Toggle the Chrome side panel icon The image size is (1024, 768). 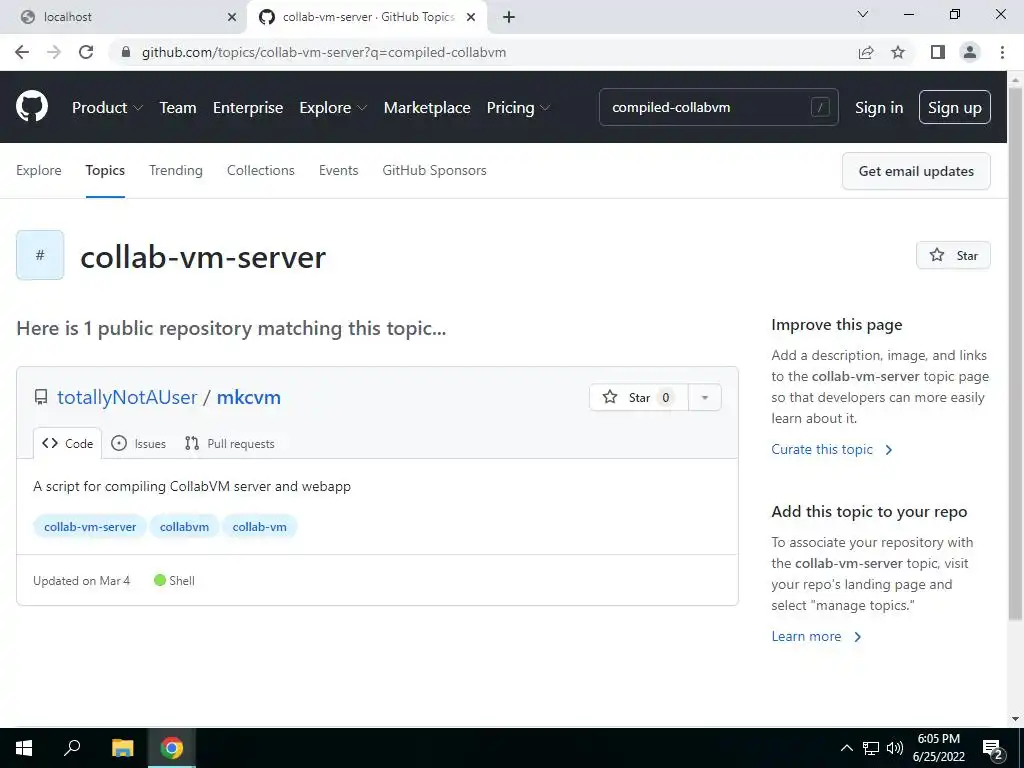pyautogui.click(x=938, y=52)
